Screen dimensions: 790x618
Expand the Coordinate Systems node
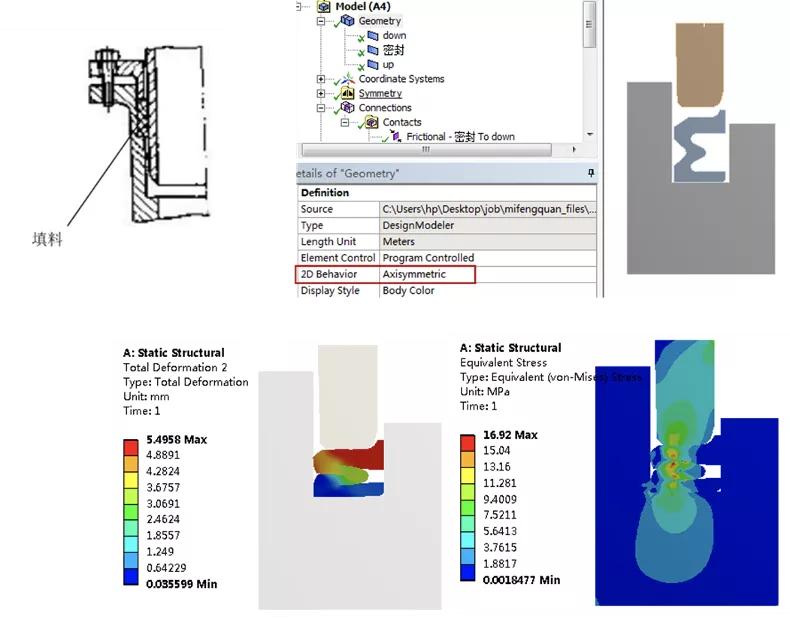coord(321,79)
